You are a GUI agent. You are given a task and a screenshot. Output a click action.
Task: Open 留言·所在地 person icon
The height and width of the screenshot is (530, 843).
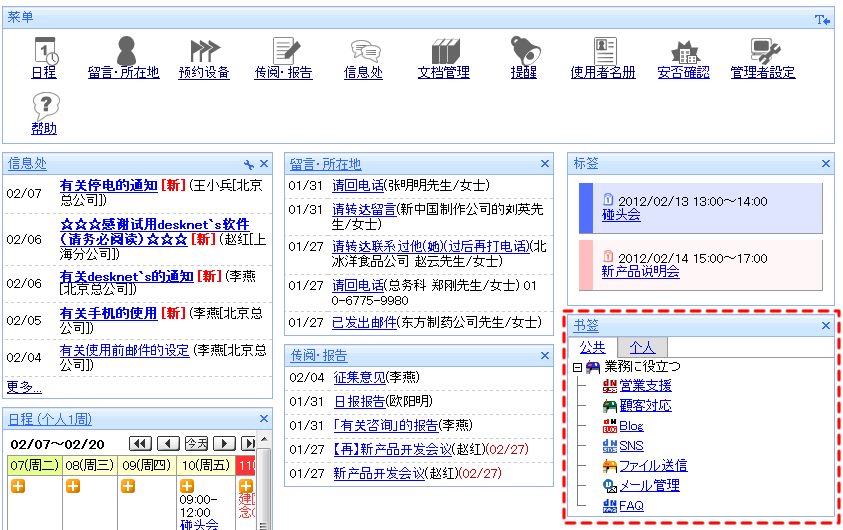pos(124,51)
